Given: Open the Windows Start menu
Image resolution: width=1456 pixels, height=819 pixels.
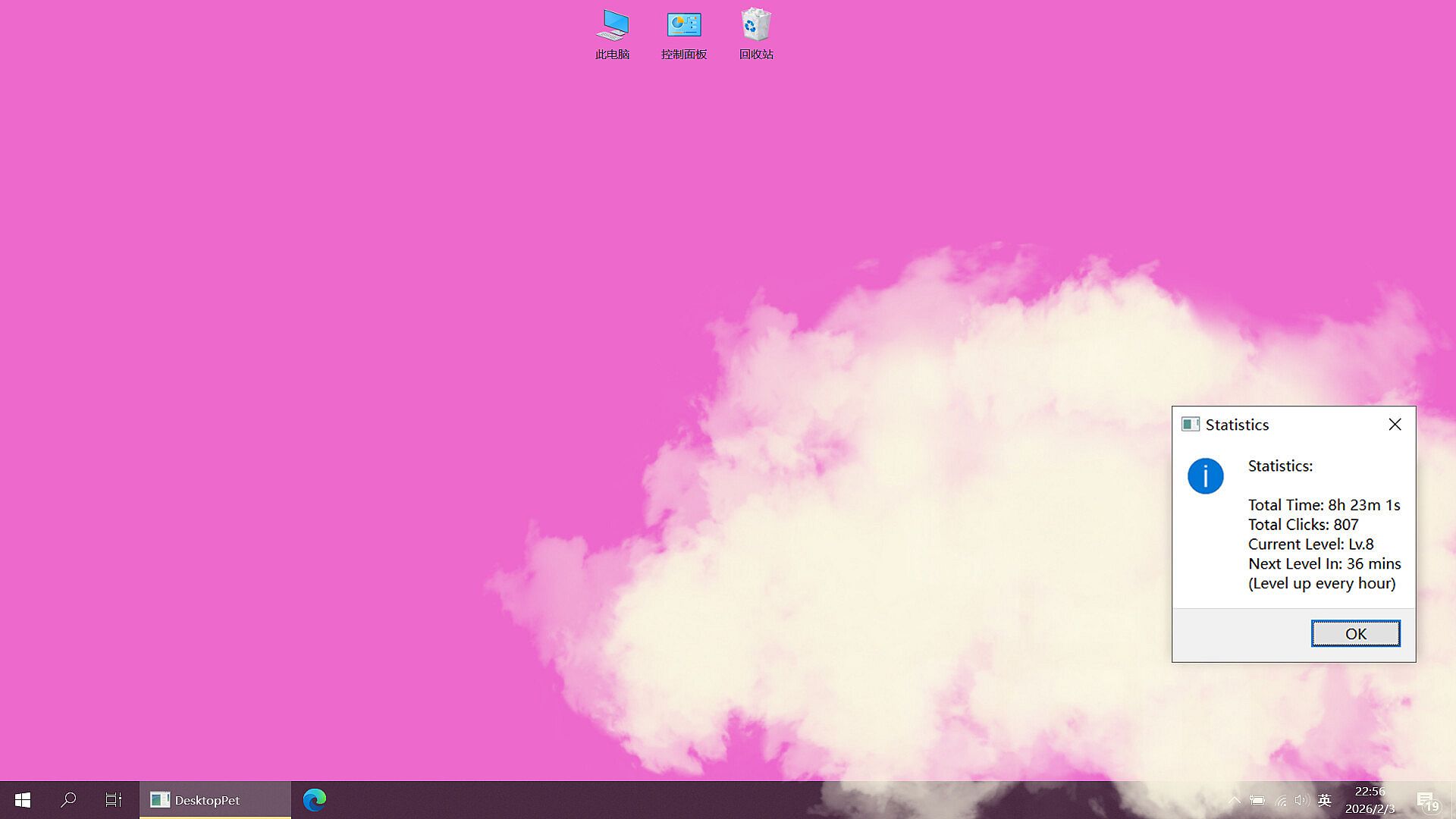Looking at the screenshot, I should (23, 800).
